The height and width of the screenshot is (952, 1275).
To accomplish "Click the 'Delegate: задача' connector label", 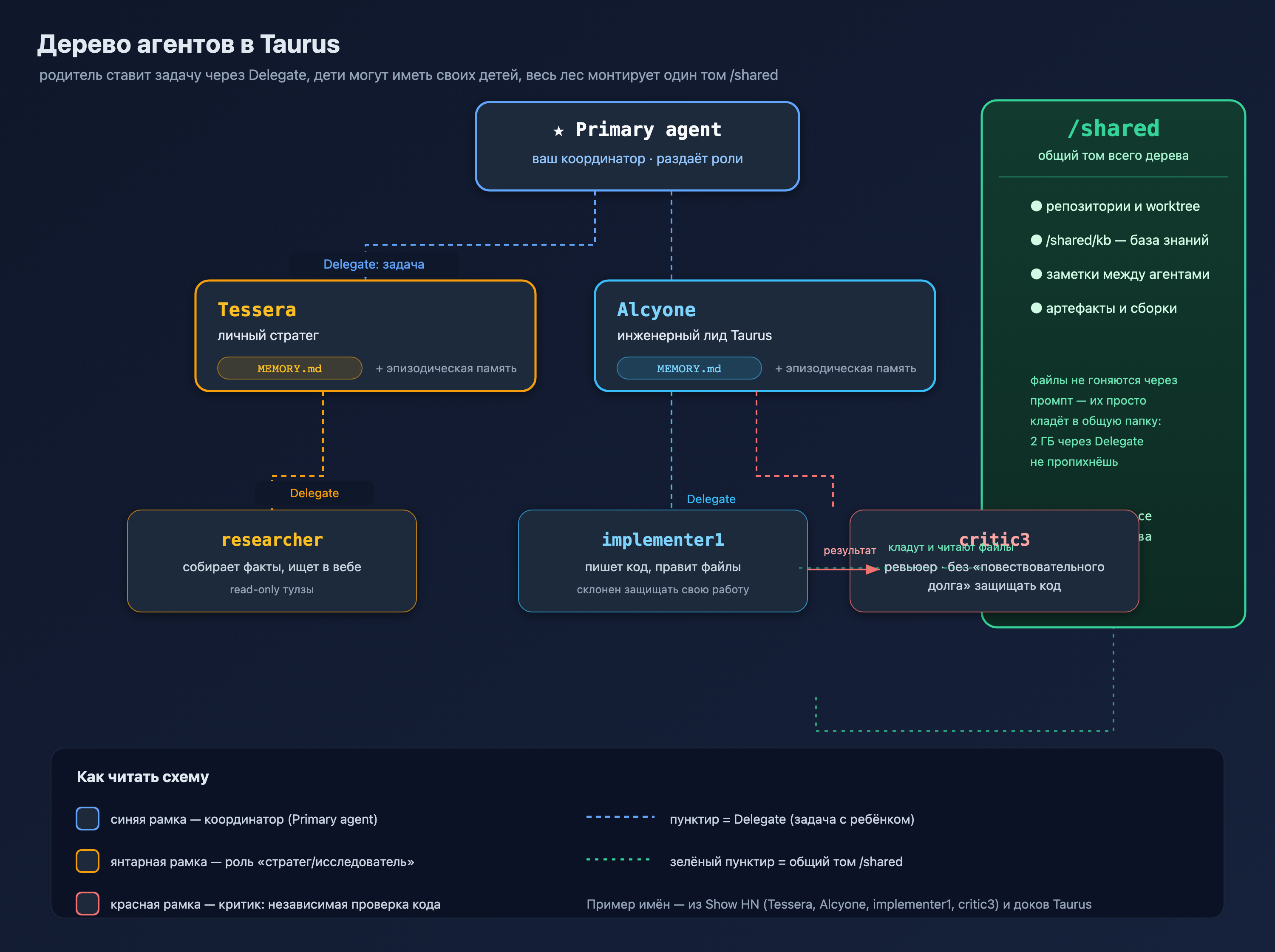I will [x=374, y=264].
